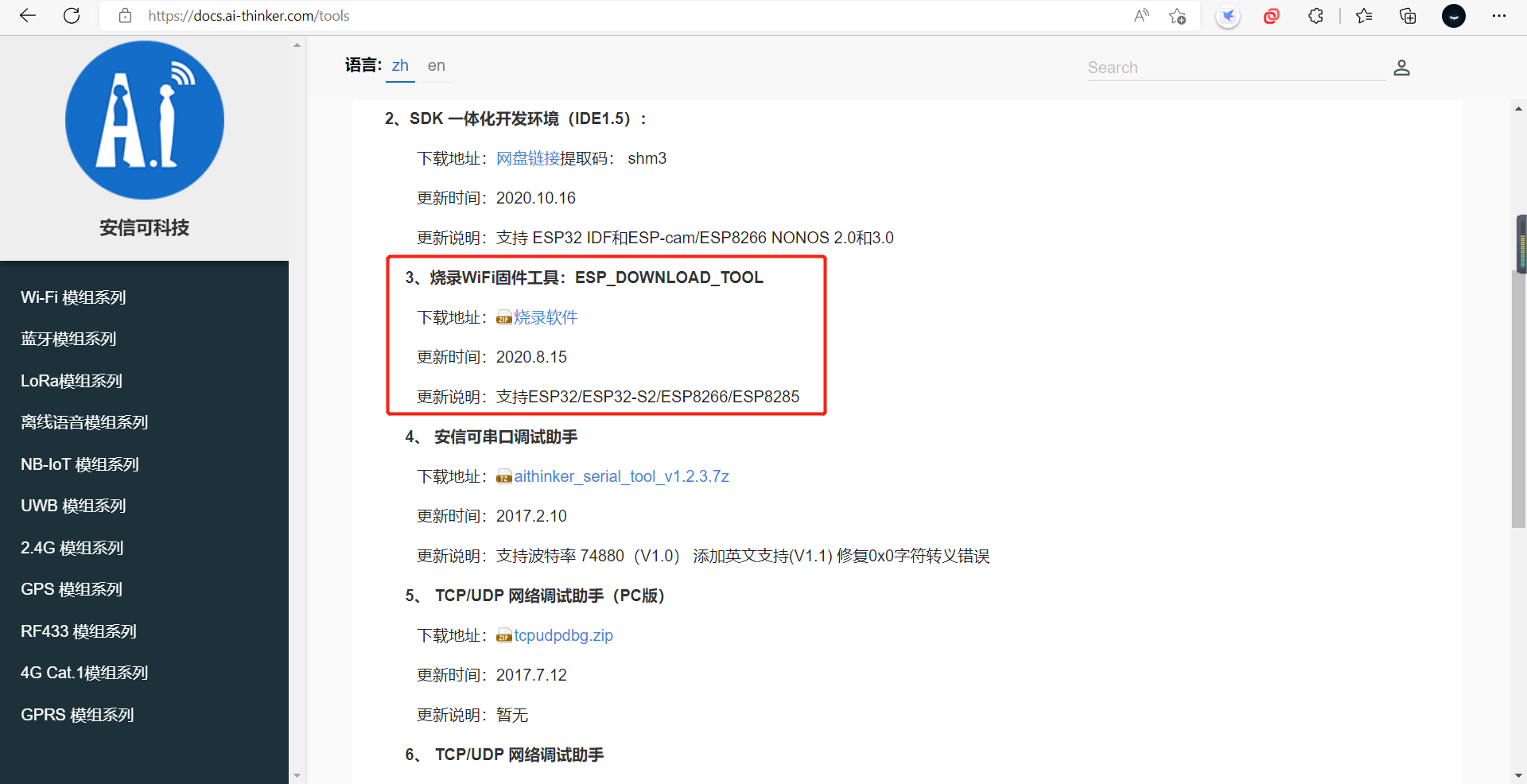The height and width of the screenshot is (784, 1527).
Task: Click the browser profile avatar
Action: (1454, 16)
